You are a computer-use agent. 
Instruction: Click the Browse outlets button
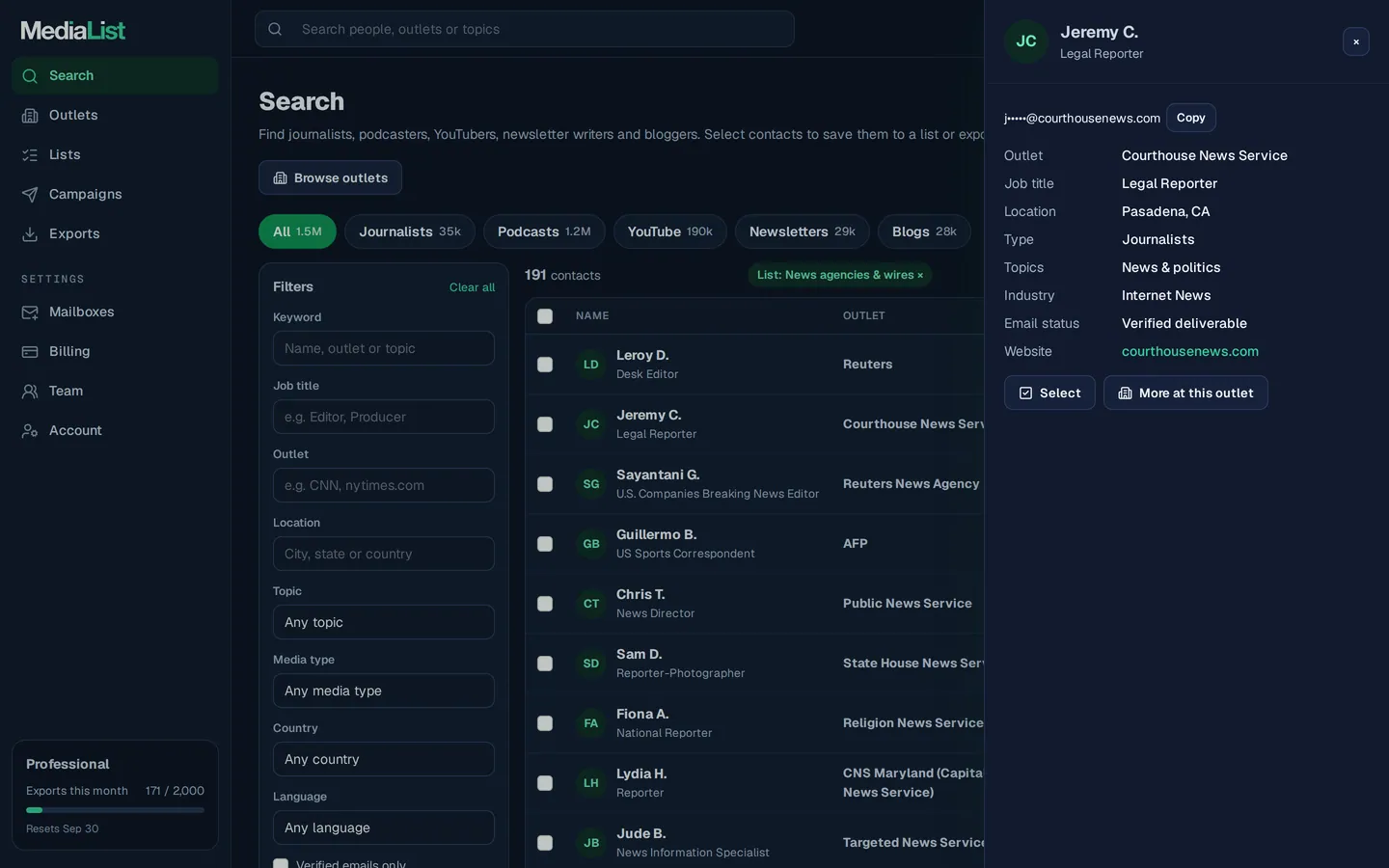click(x=330, y=177)
